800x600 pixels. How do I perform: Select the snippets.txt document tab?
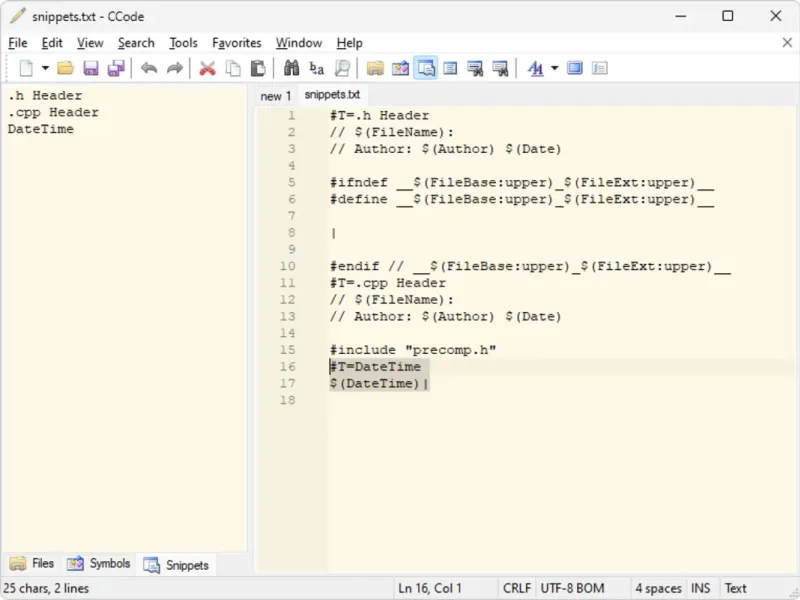pos(332,95)
